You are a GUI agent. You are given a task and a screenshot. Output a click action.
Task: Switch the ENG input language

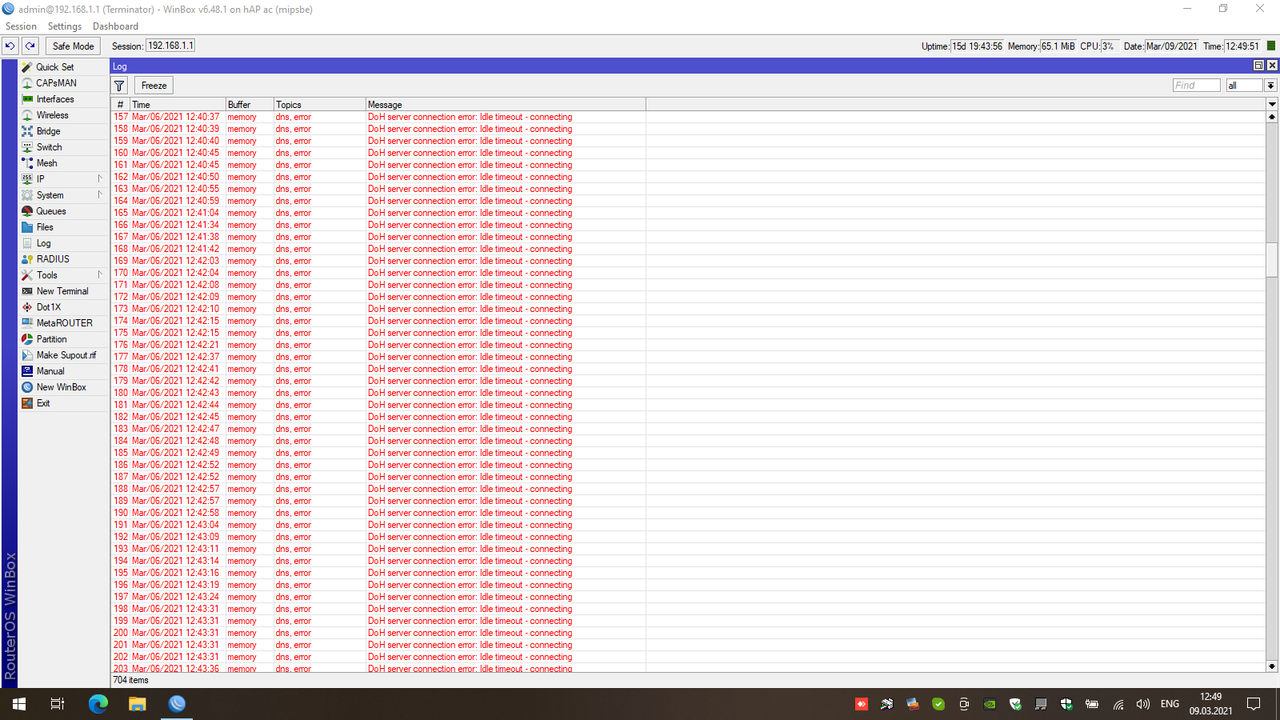(1170, 704)
